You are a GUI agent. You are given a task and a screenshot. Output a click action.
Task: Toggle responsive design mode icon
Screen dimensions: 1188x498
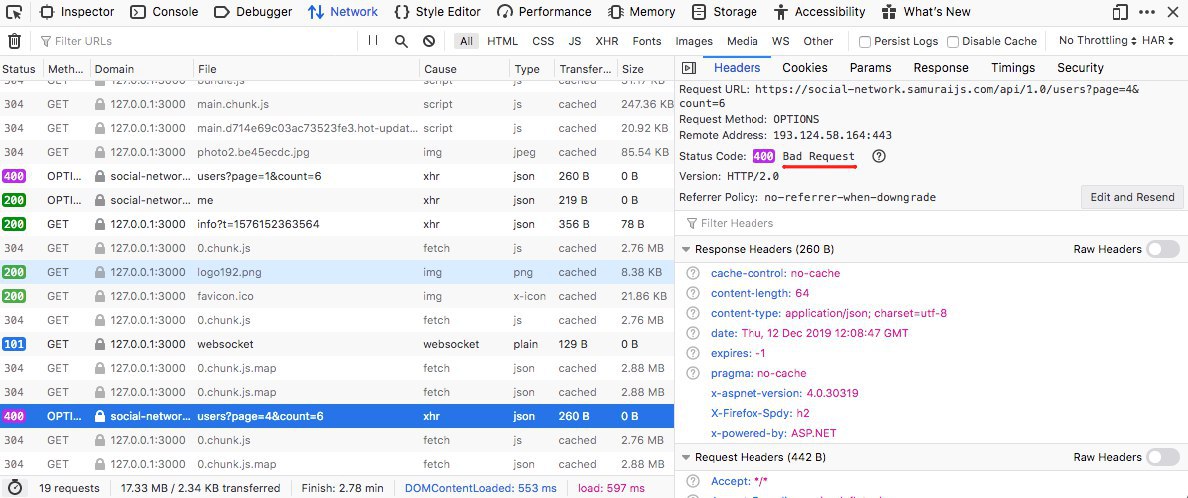(1120, 12)
